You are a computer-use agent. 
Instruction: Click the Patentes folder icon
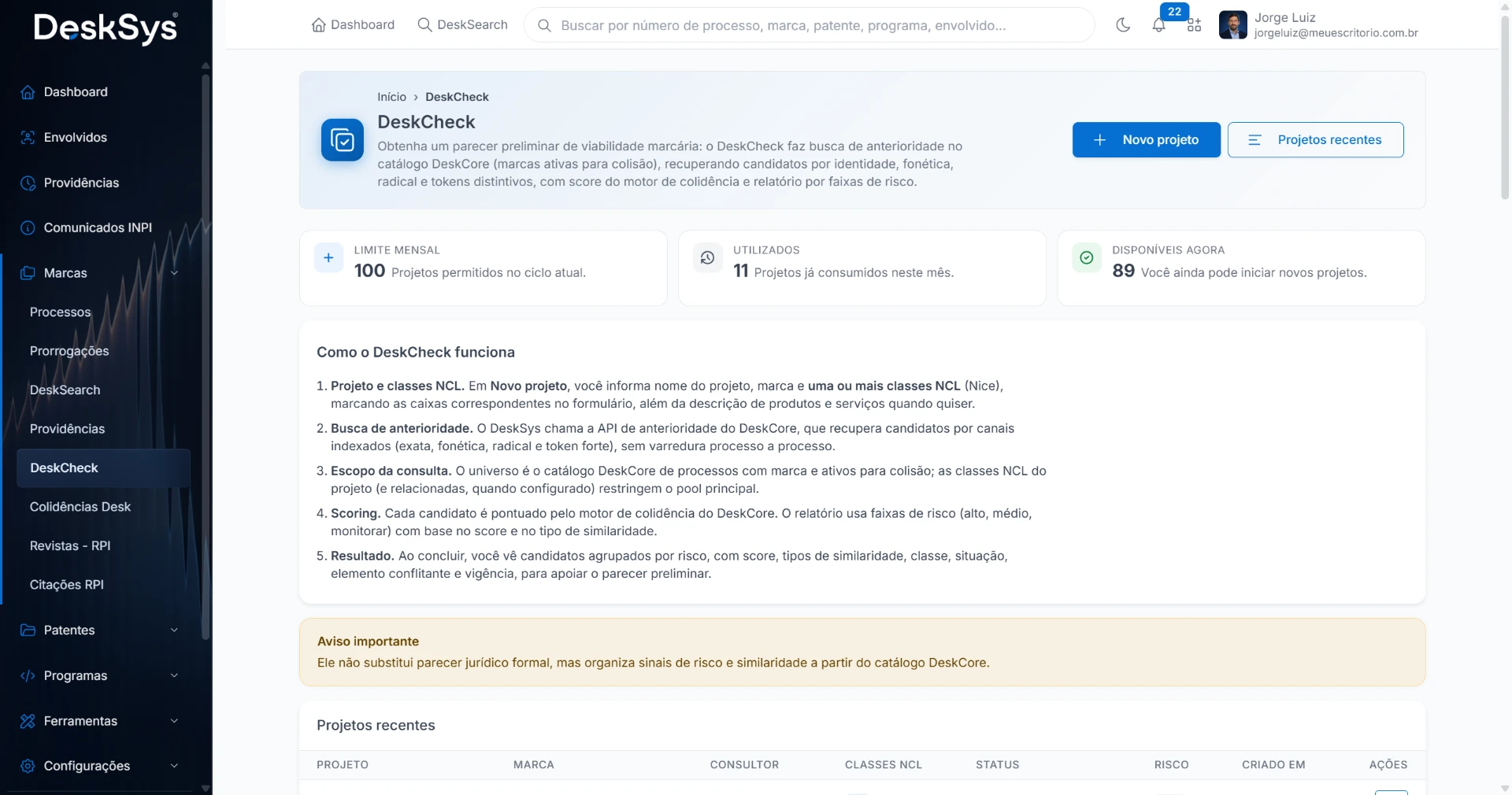pos(28,630)
